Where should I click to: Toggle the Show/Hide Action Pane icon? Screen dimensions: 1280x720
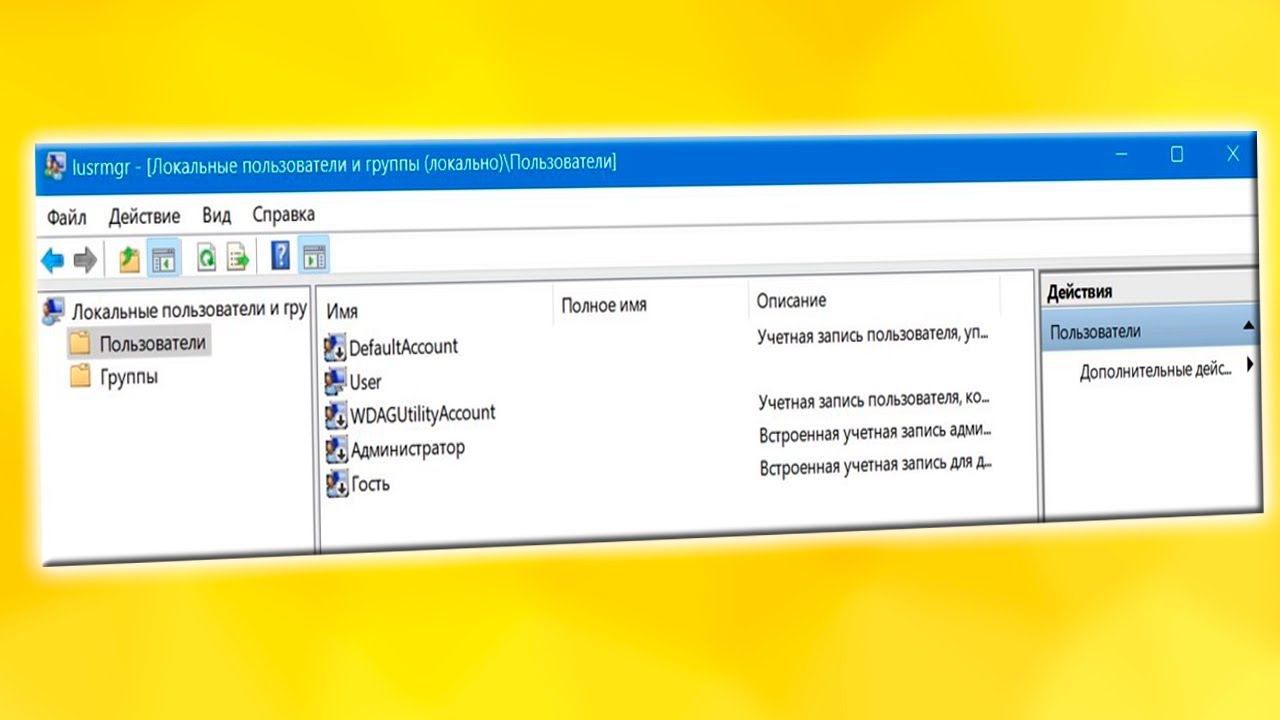(x=314, y=257)
